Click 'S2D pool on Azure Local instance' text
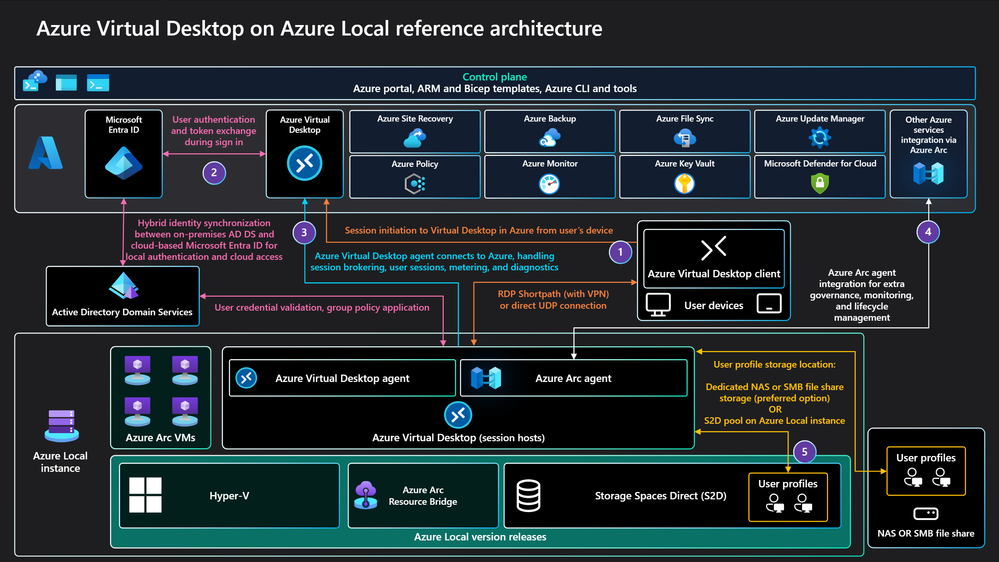999x562 pixels. click(x=774, y=421)
